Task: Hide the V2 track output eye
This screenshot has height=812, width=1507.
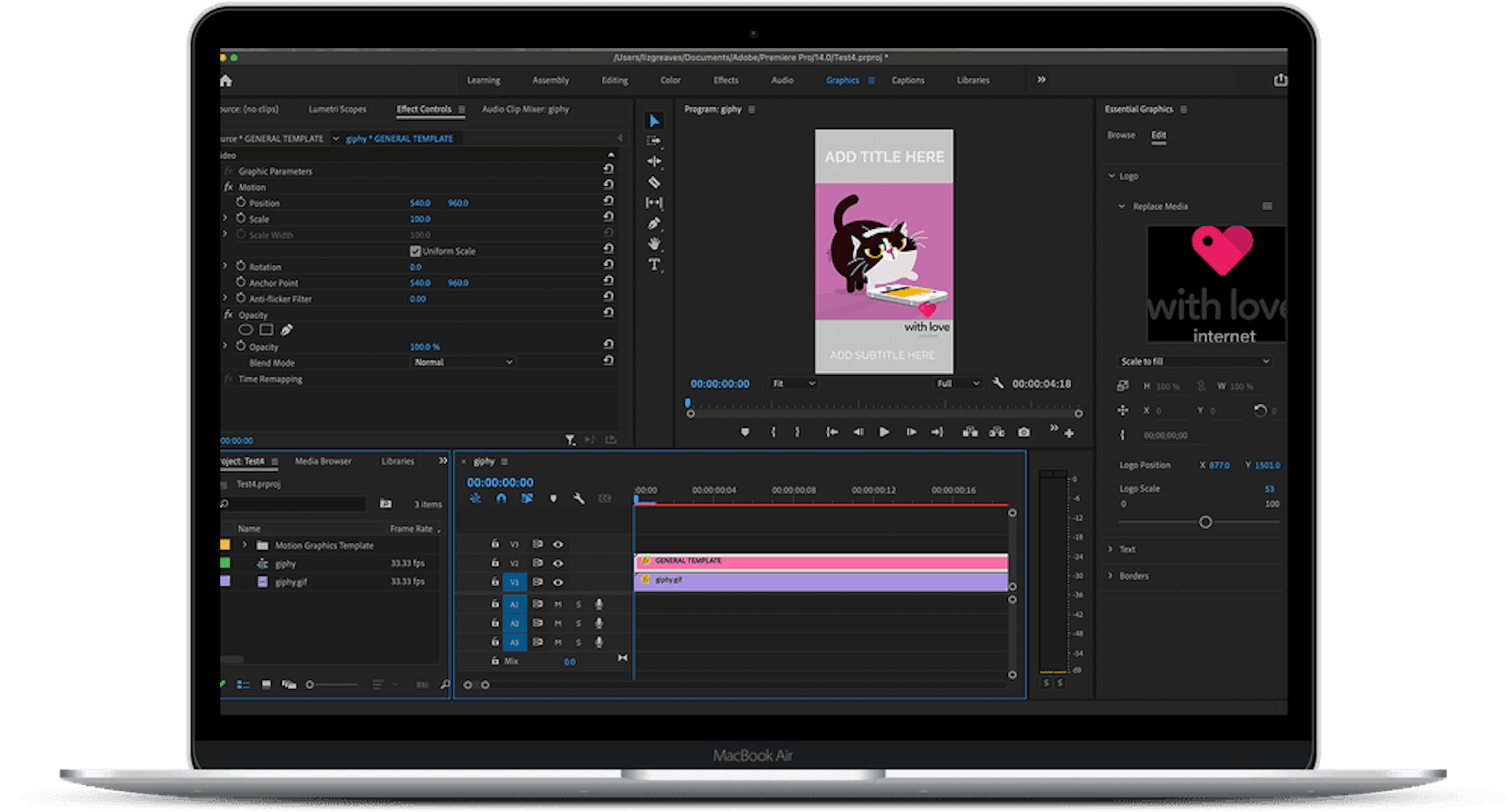Action: (559, 563)
